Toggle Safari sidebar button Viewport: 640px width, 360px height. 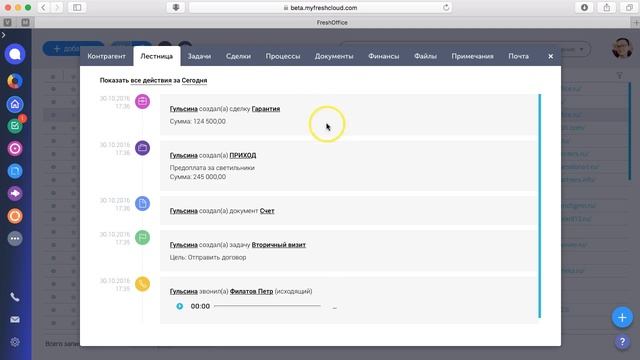[x=77, y=7]
